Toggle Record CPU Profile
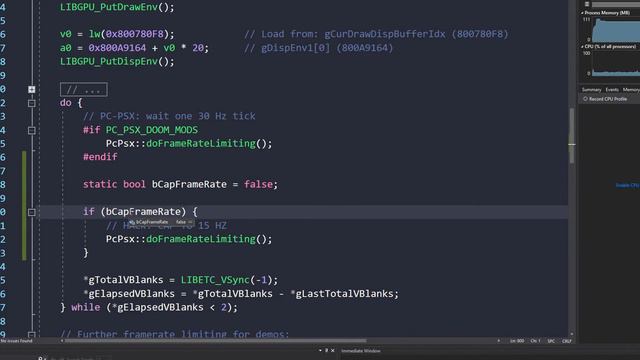The image size is (640, 360). pyautogui.click(x=605, y=99)
